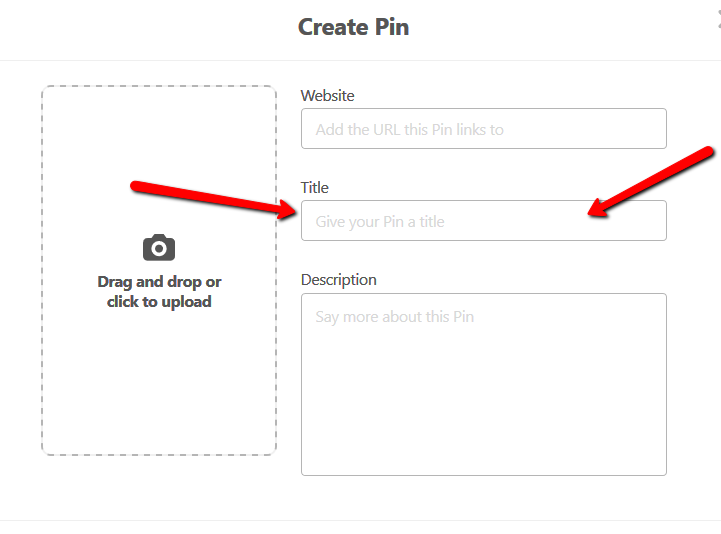
Task: Click the "Say more about this Pin" placeholder
Action: tap(394, 317)
